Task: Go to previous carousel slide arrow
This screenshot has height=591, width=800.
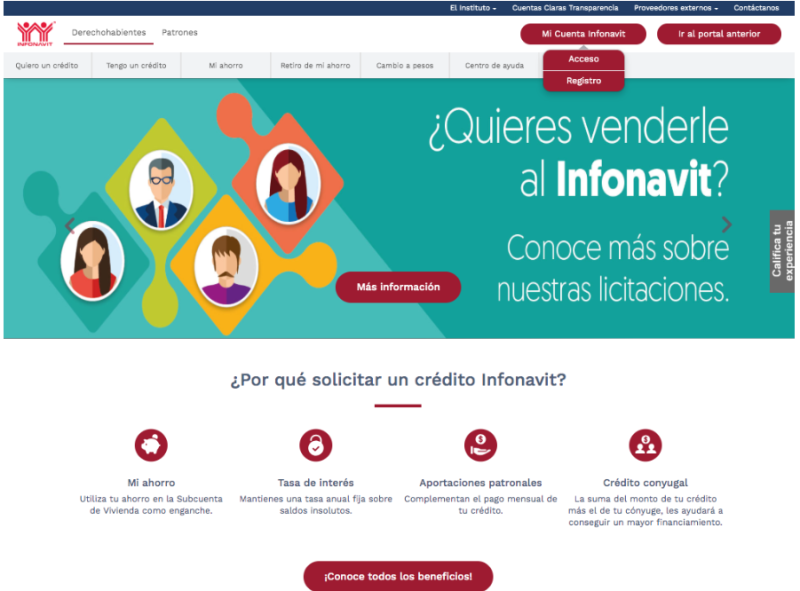Action: [x=70, y=225]
